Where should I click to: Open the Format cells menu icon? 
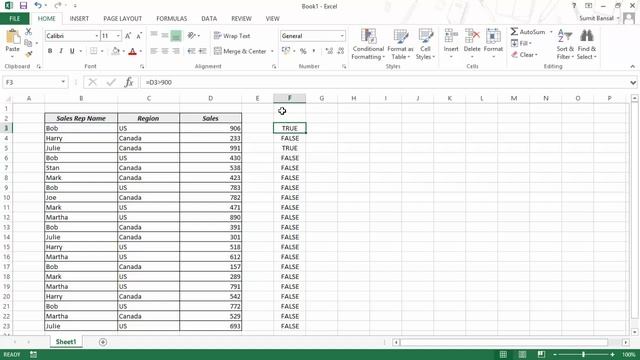click(493, 36)
